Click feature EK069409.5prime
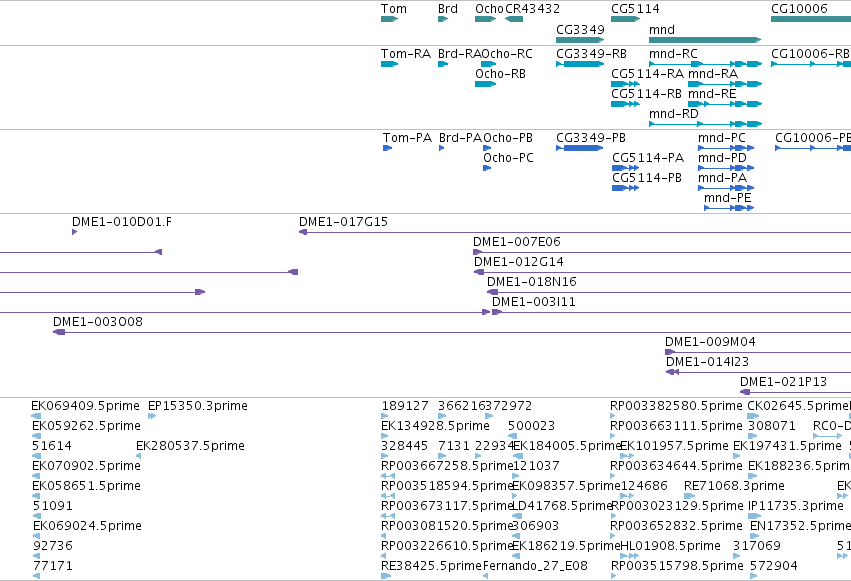851x581 pixels. click(x=36, y=416)
